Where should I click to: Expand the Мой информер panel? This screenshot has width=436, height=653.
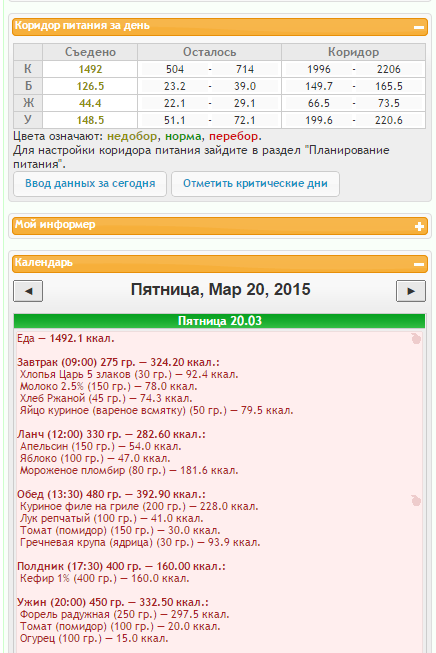(x=419, y=226)
